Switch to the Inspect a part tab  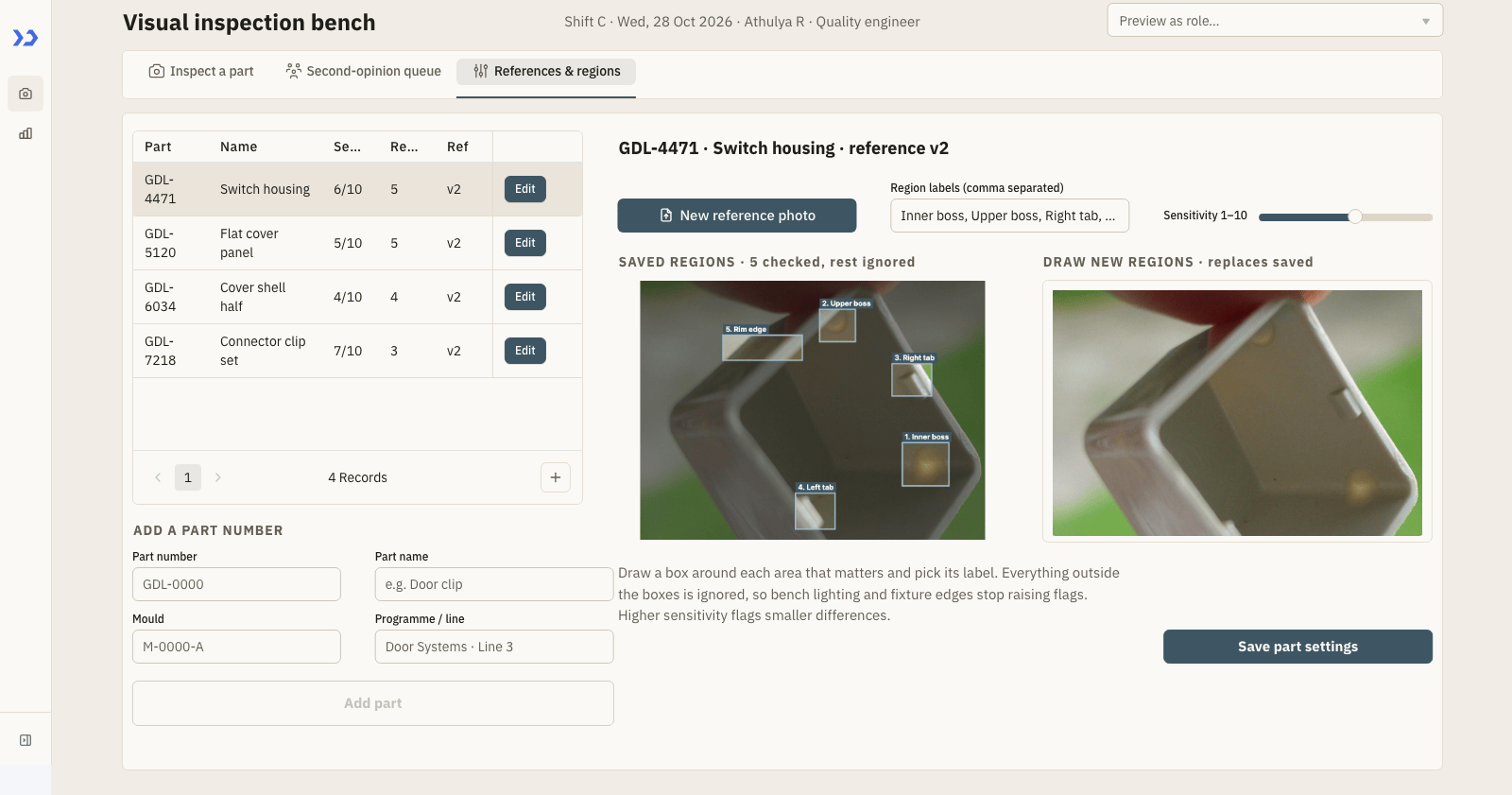[x=201, y=71]
